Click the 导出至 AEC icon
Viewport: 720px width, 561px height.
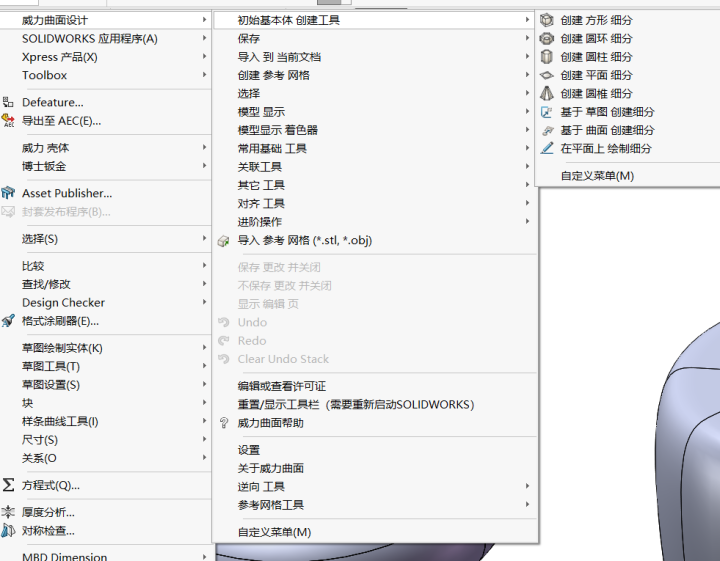(8, 120)
